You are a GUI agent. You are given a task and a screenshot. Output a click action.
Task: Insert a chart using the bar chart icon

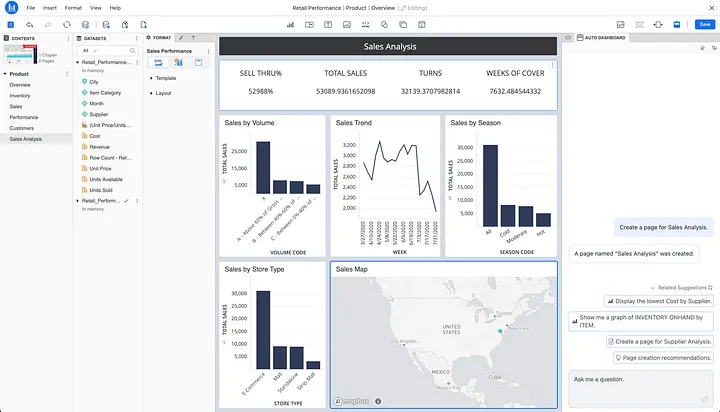[290, 23]
